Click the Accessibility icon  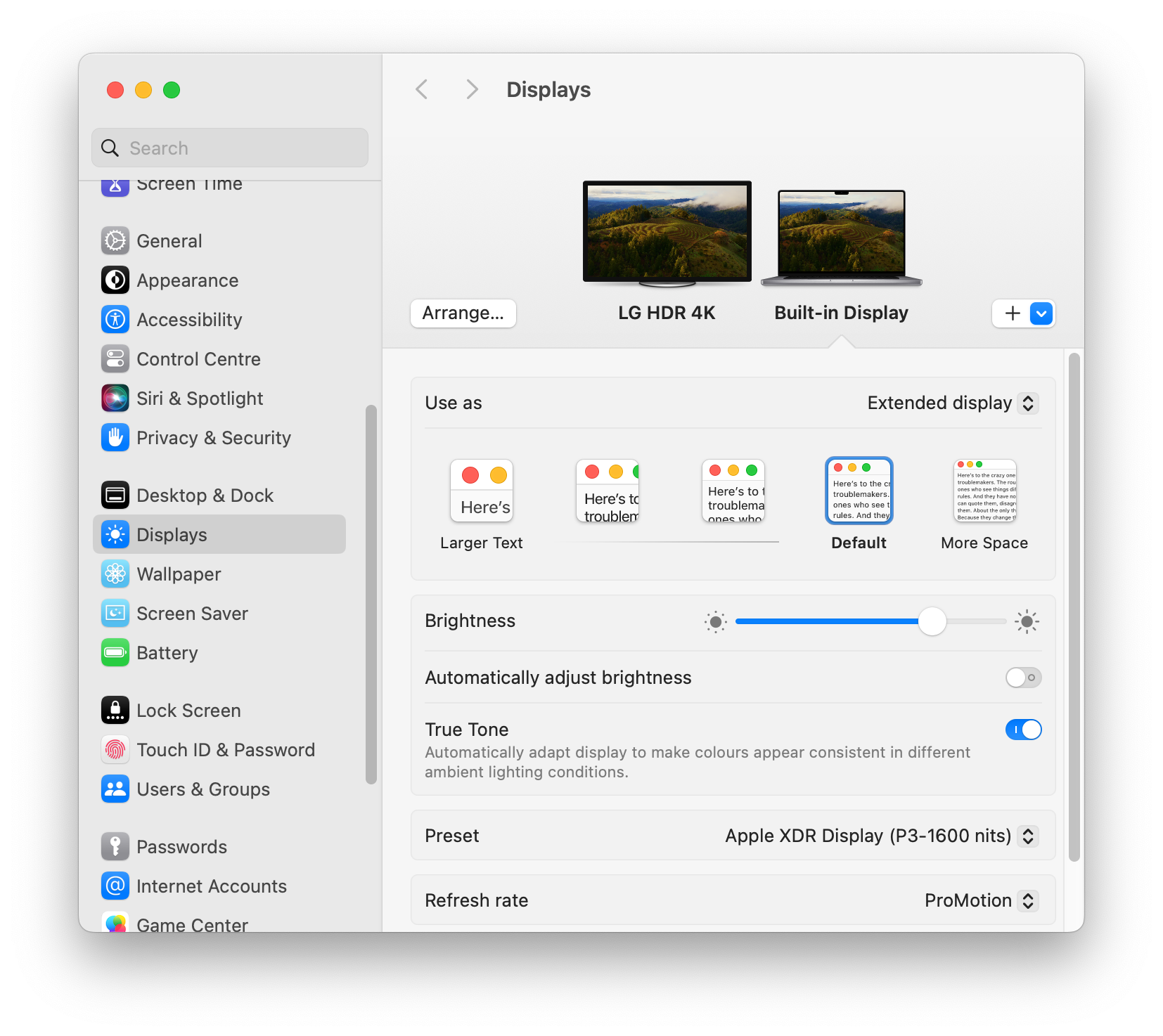pyautogui.click(x=115, y=320)
